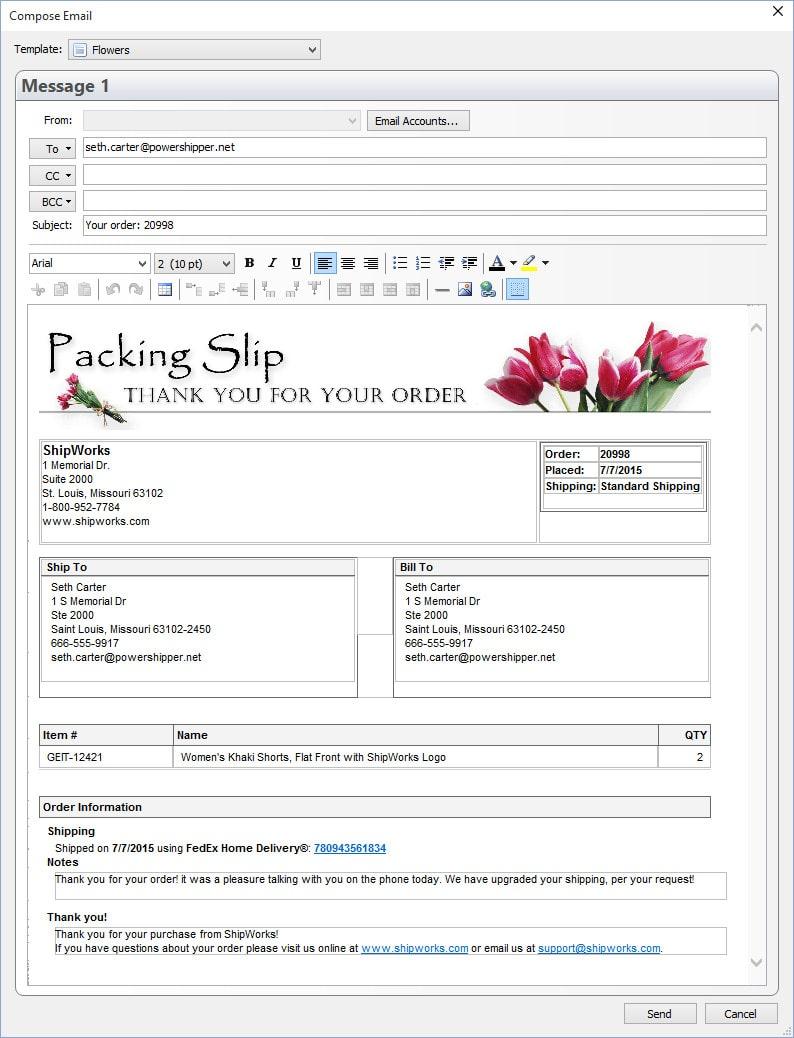Open the Arial font dropdown
This screenshot has width=794, height=1038.
(x=89, y=263)
